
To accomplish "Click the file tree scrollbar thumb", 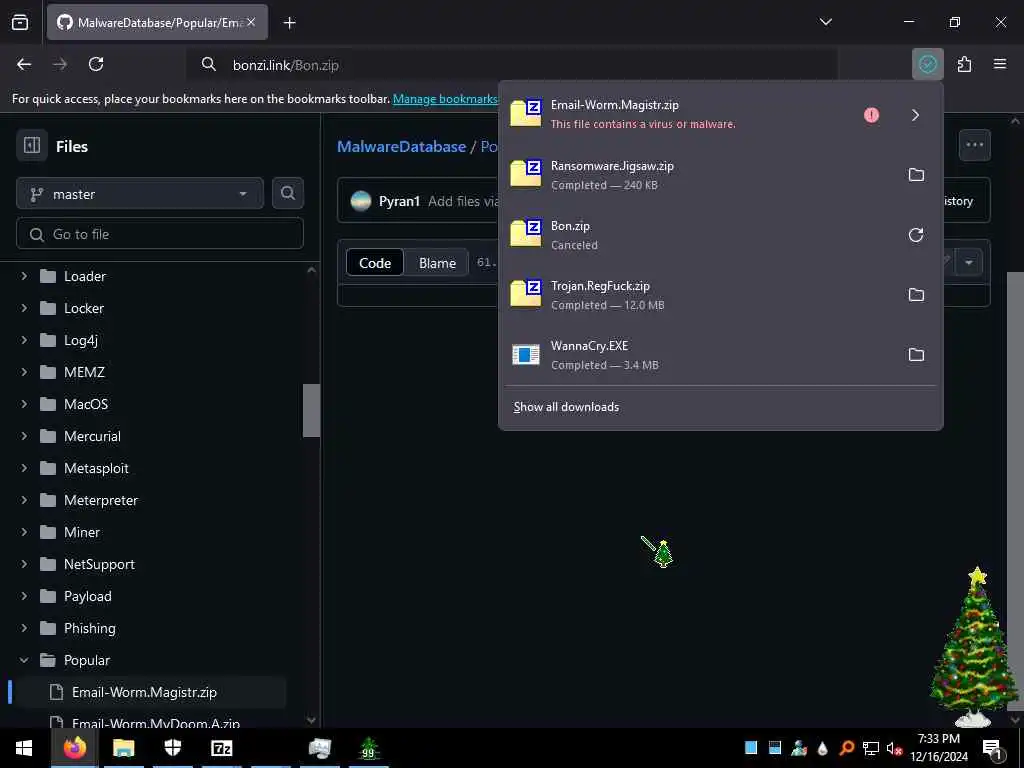I will tap(312, 410).
